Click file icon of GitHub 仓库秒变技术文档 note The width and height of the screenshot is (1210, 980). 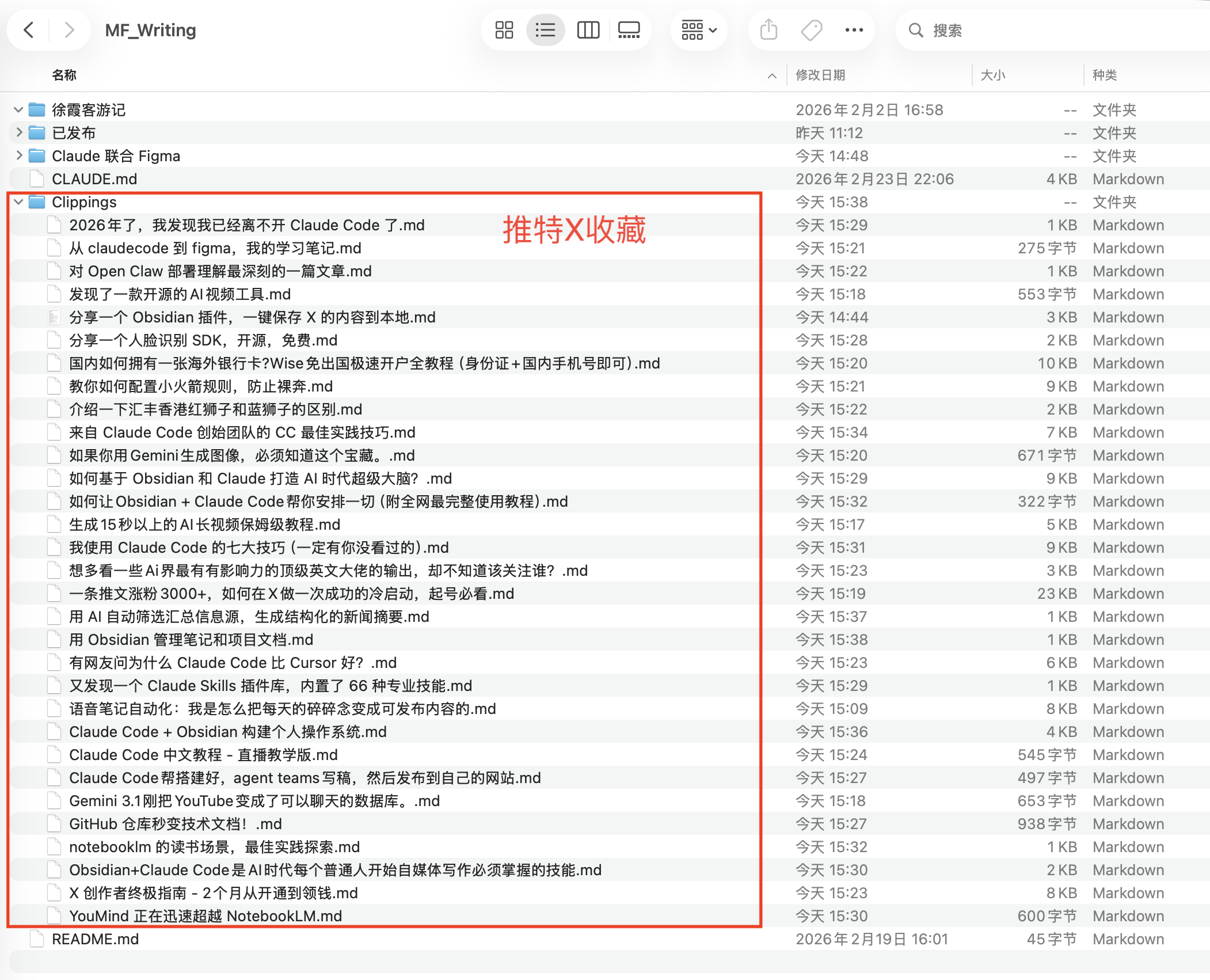(54, 823)
